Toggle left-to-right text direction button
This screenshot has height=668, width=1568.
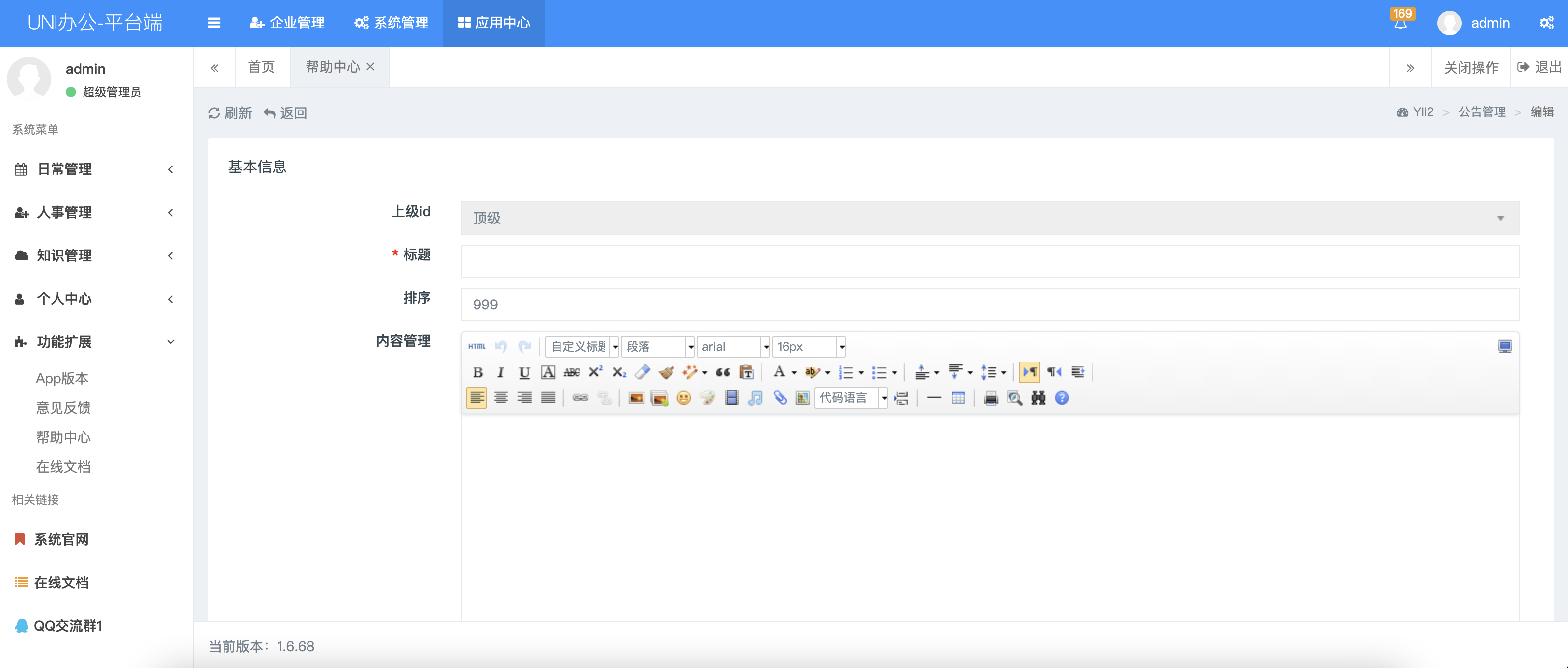coord(1029,372)
